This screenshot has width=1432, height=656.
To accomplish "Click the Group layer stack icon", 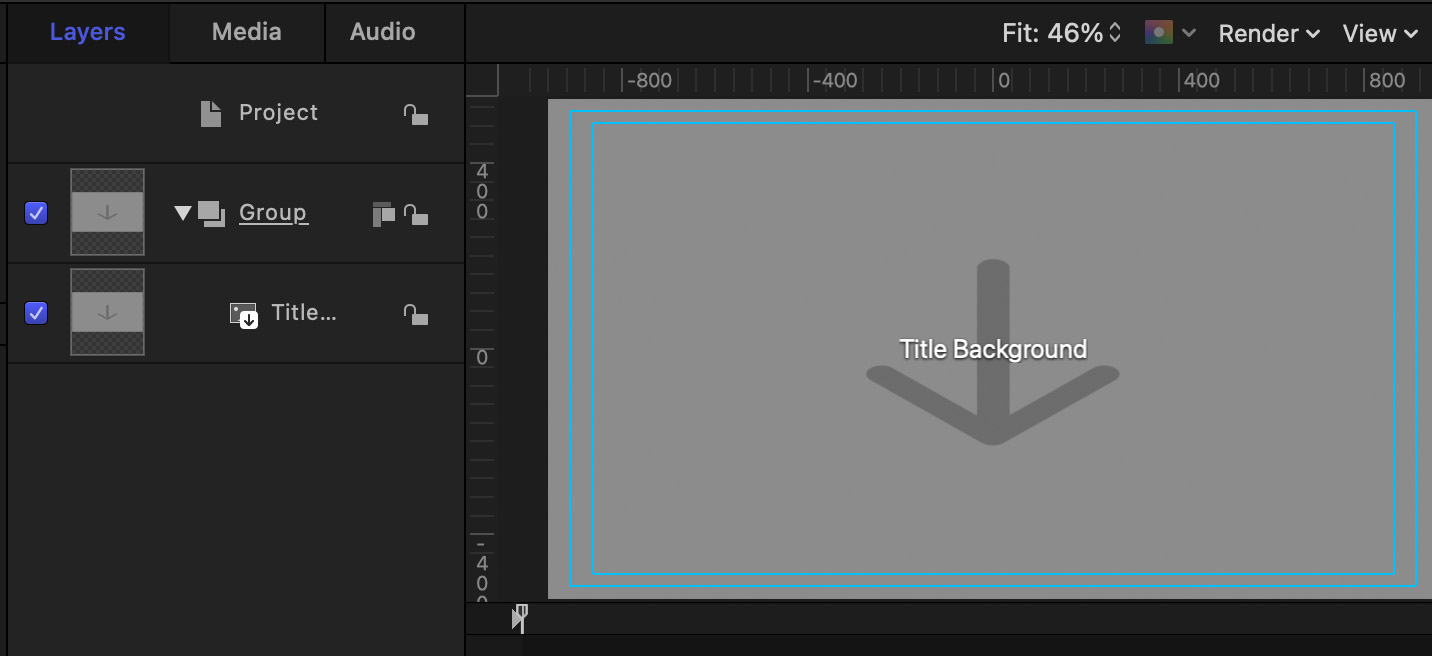I will point(211,213).
